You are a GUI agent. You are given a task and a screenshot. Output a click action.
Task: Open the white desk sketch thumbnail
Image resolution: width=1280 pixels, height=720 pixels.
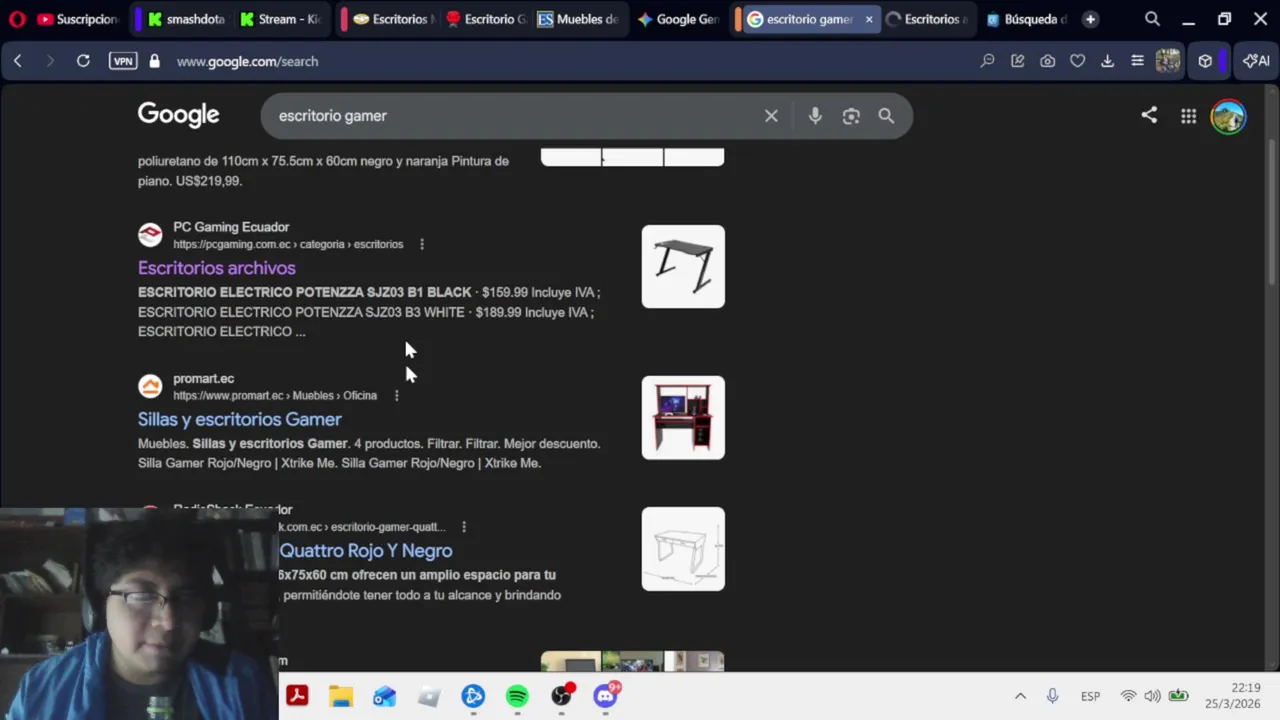683,548
